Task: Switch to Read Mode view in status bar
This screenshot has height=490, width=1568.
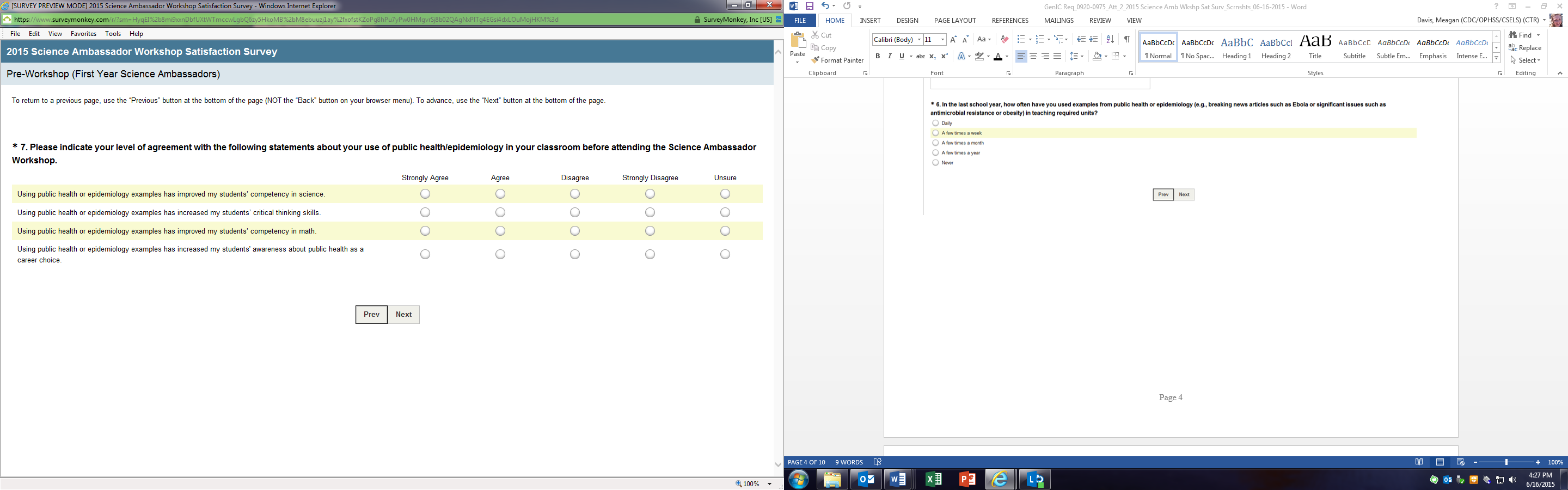Action: tap(1419, 462)
